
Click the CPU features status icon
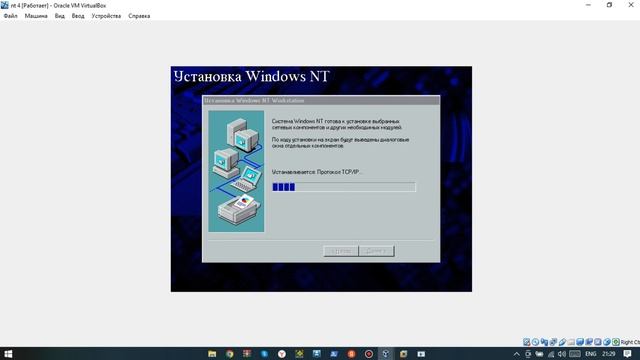click(598, 342)
